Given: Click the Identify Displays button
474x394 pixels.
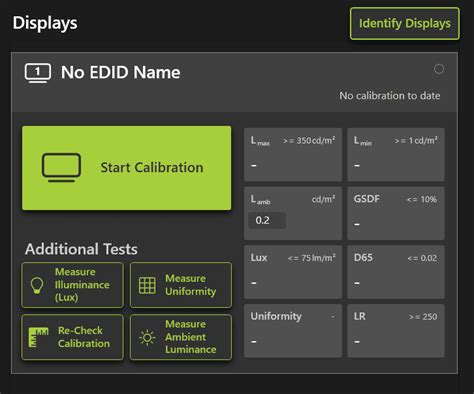Looking at the screenshot, I should [x=405, y=24].
